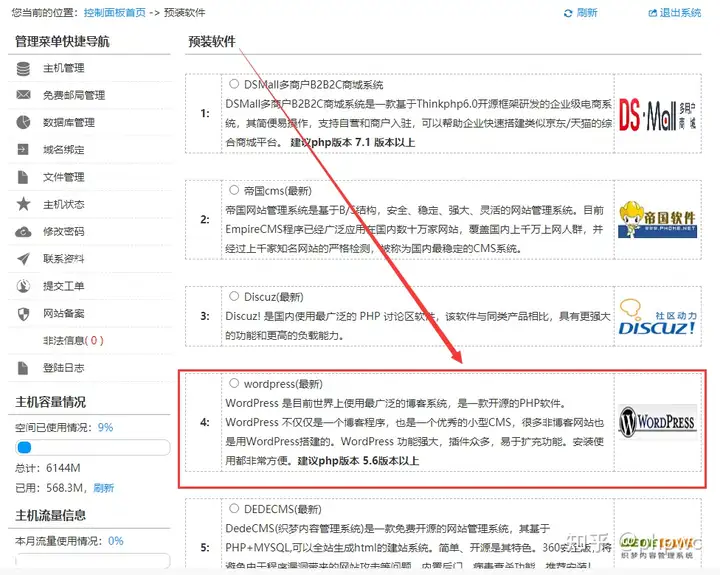Click the database stack icon beside 主机管理

click(23, 68)
